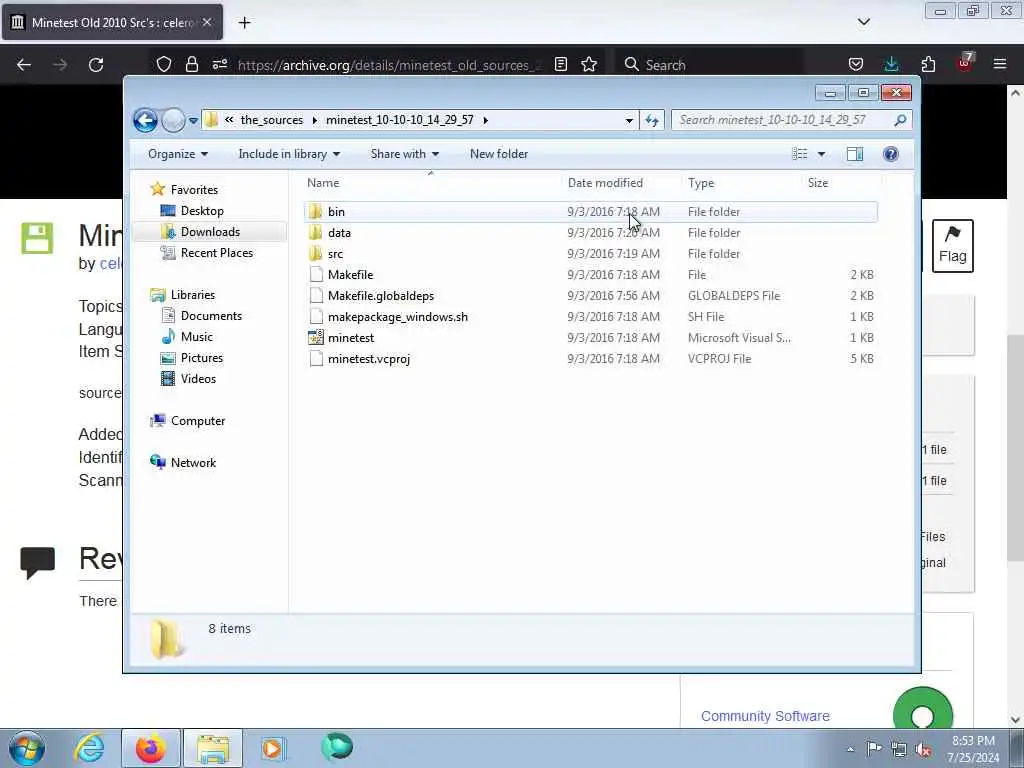Viewport: 1024px width, 768px height.
Task: Select the src folder icon
Action: point(316,253)
